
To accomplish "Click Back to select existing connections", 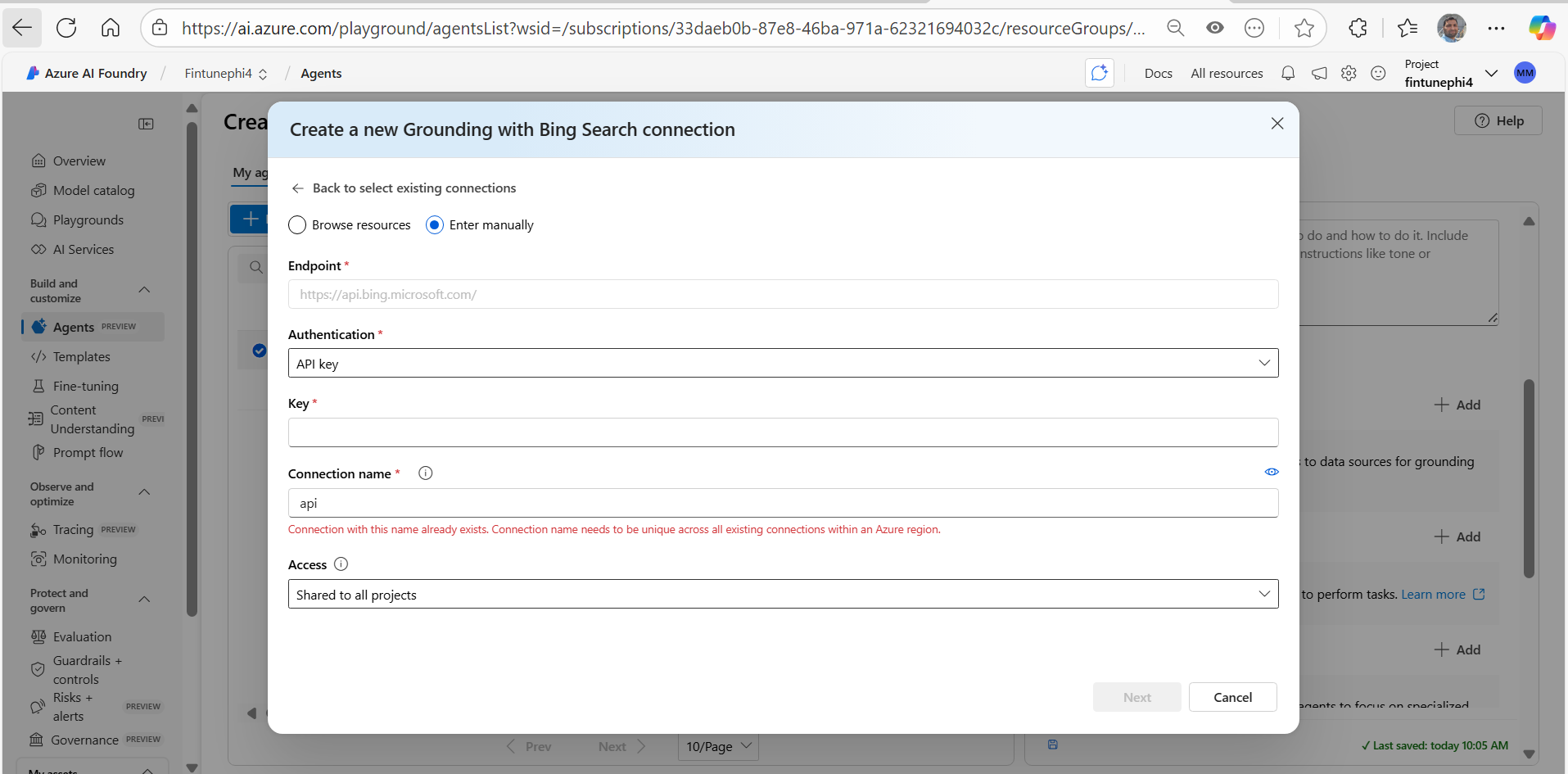I will click(x=404, y=188).
